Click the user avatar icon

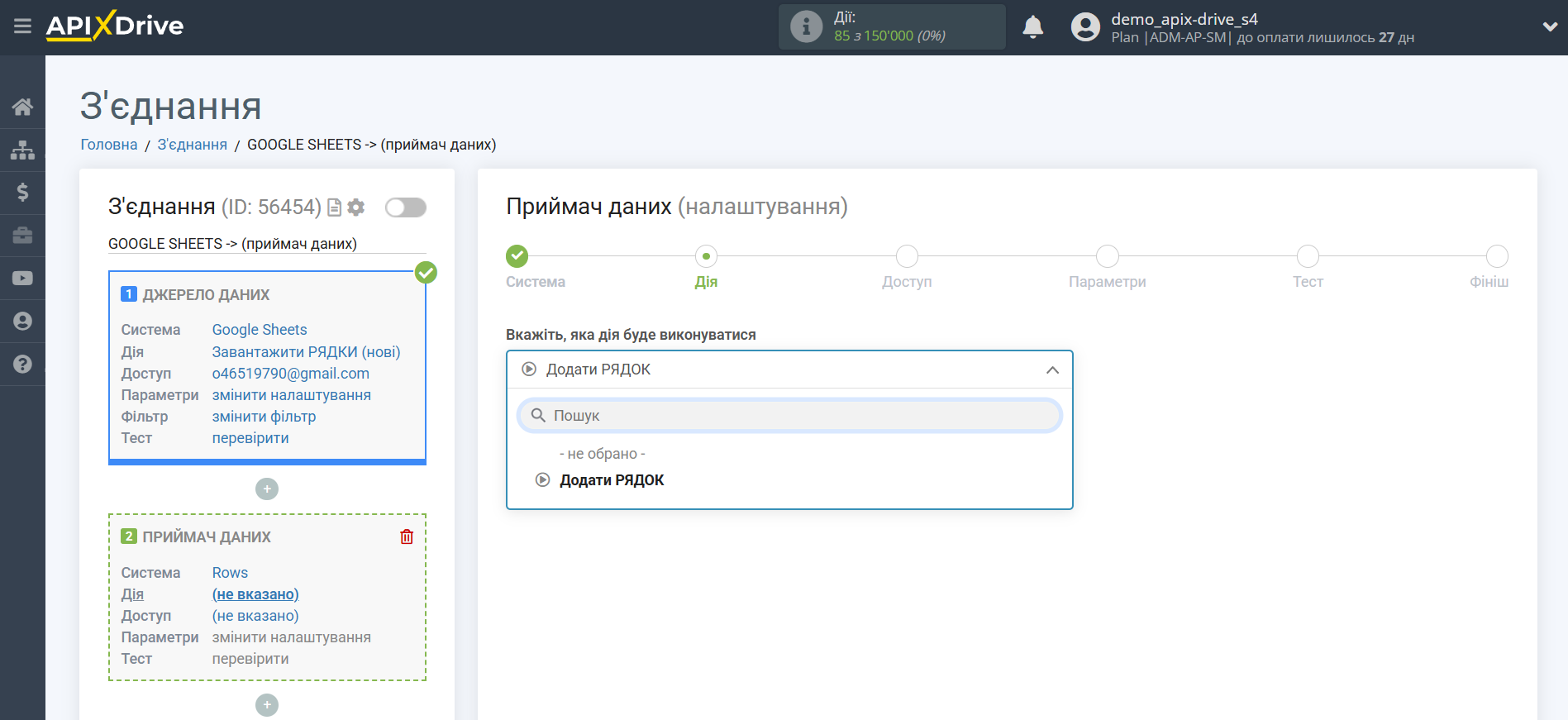coord(1085,27)
